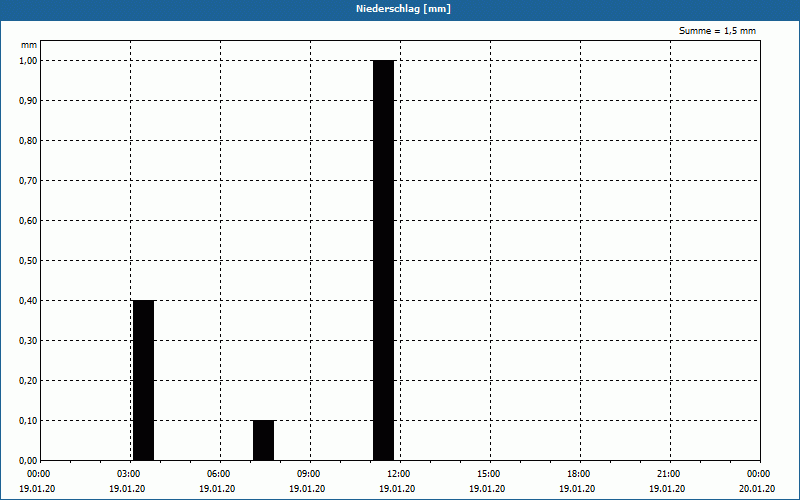
Task: Select the 1,00 mm bar before 12:00
Action: point(384,261)
